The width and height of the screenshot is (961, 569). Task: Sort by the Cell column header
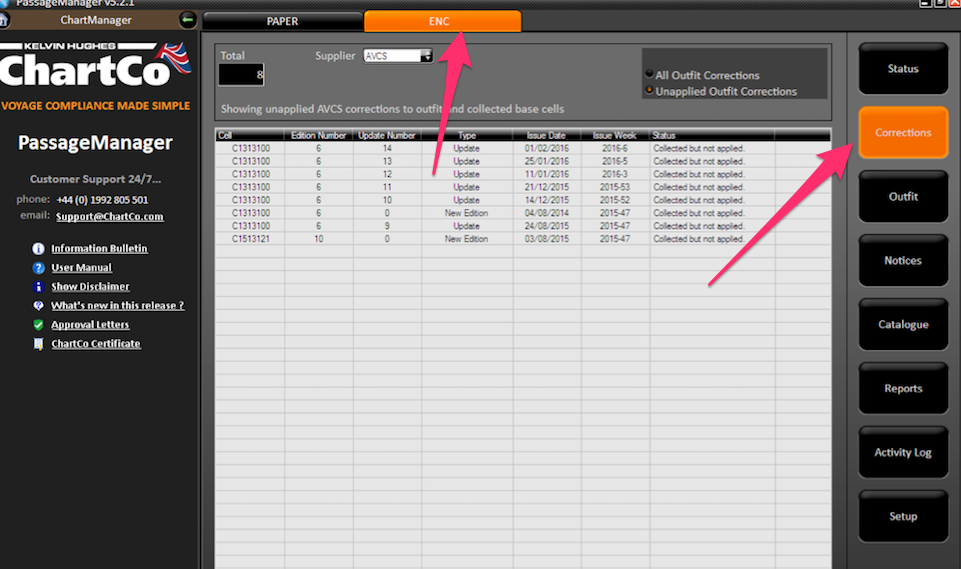click(x=250, y=136)
